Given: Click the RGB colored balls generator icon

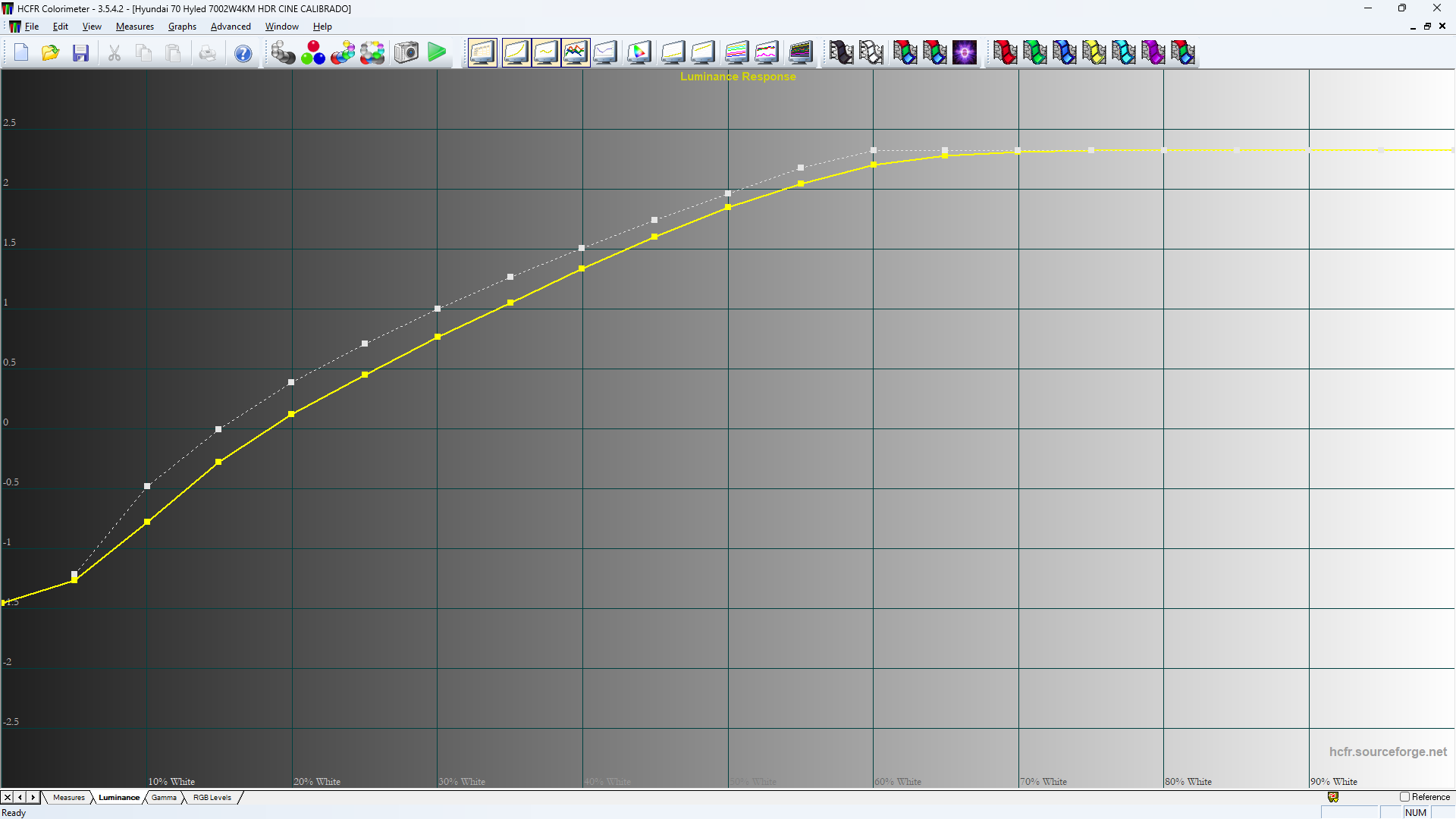Looking at the screenshot, I should [313, 52].
